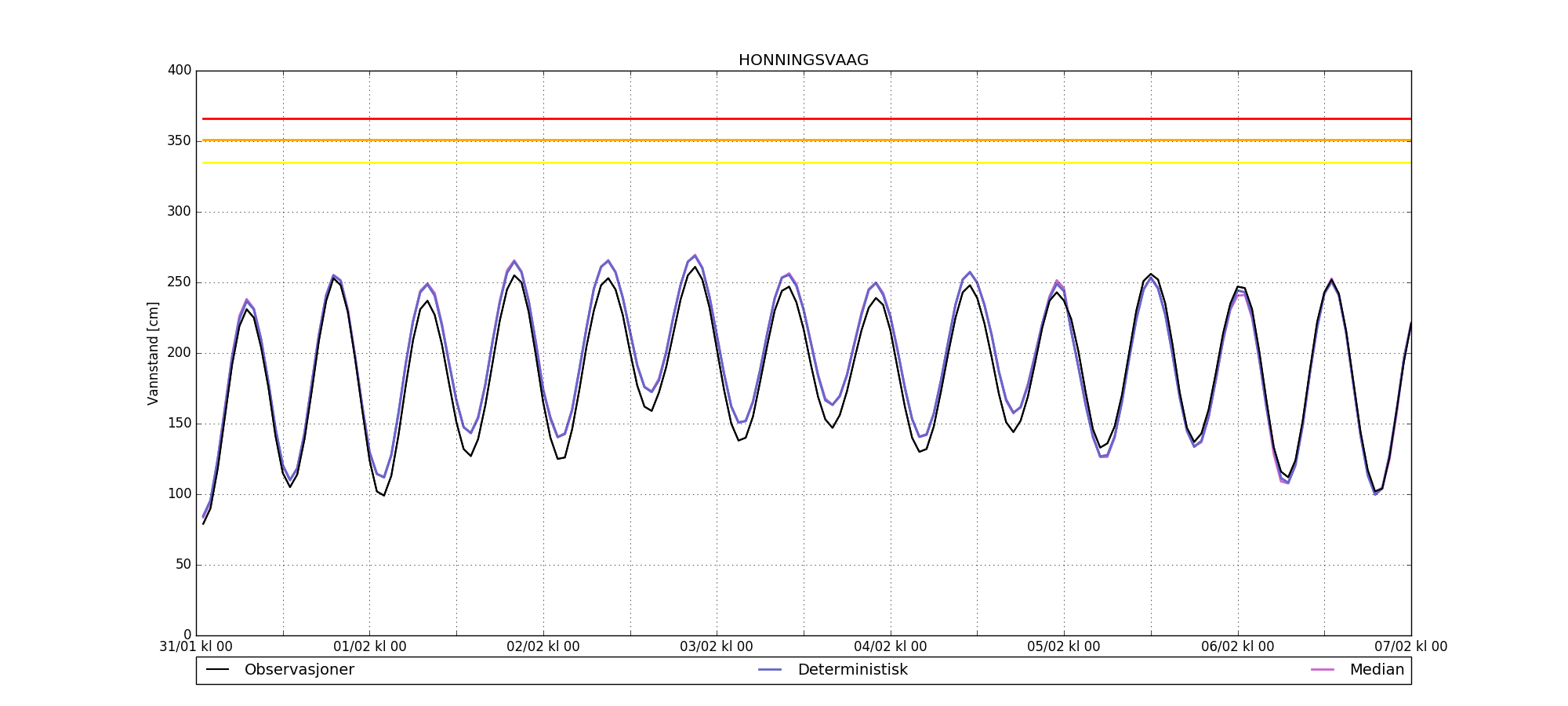Viewport: 1568px width, 706px height.
Task: Select the 05/02 kl 00 x-axis label
Action: [1064, 647]
